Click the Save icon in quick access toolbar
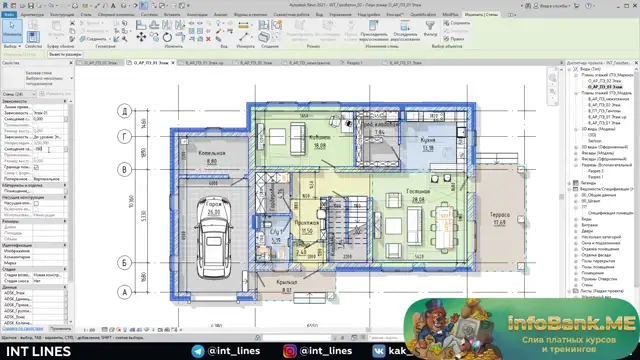 (31, 6)
